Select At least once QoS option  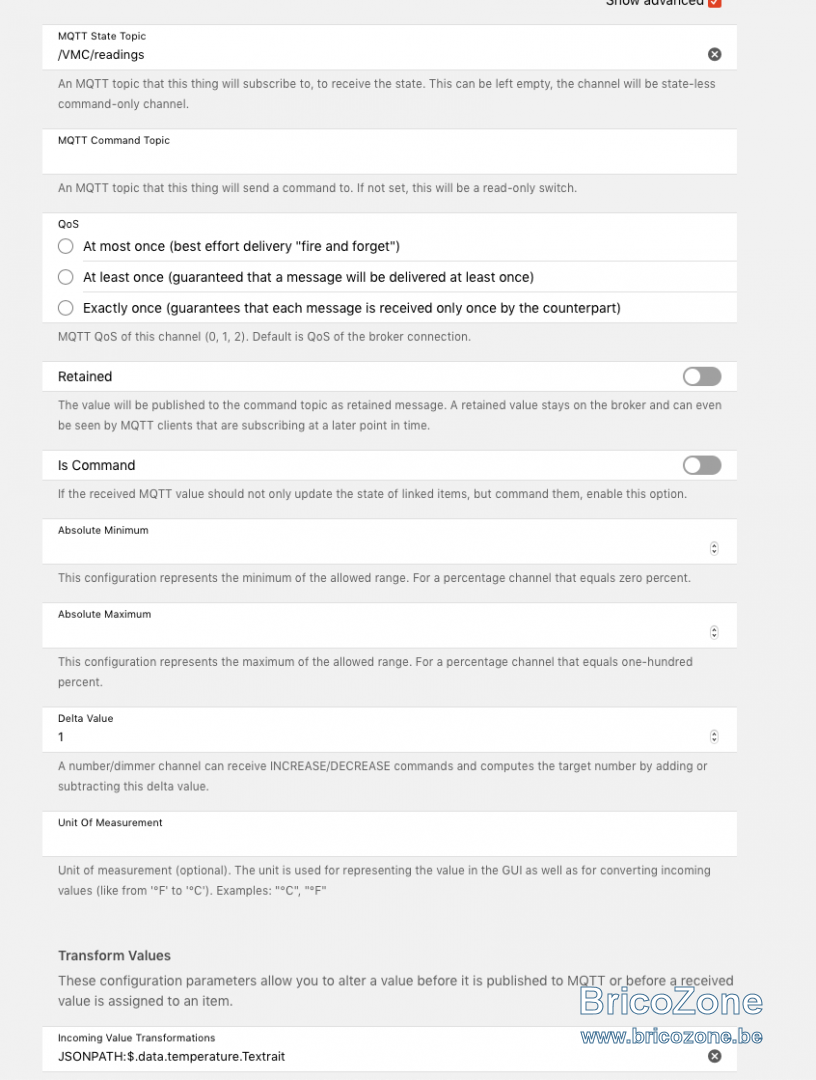point(65,277)
